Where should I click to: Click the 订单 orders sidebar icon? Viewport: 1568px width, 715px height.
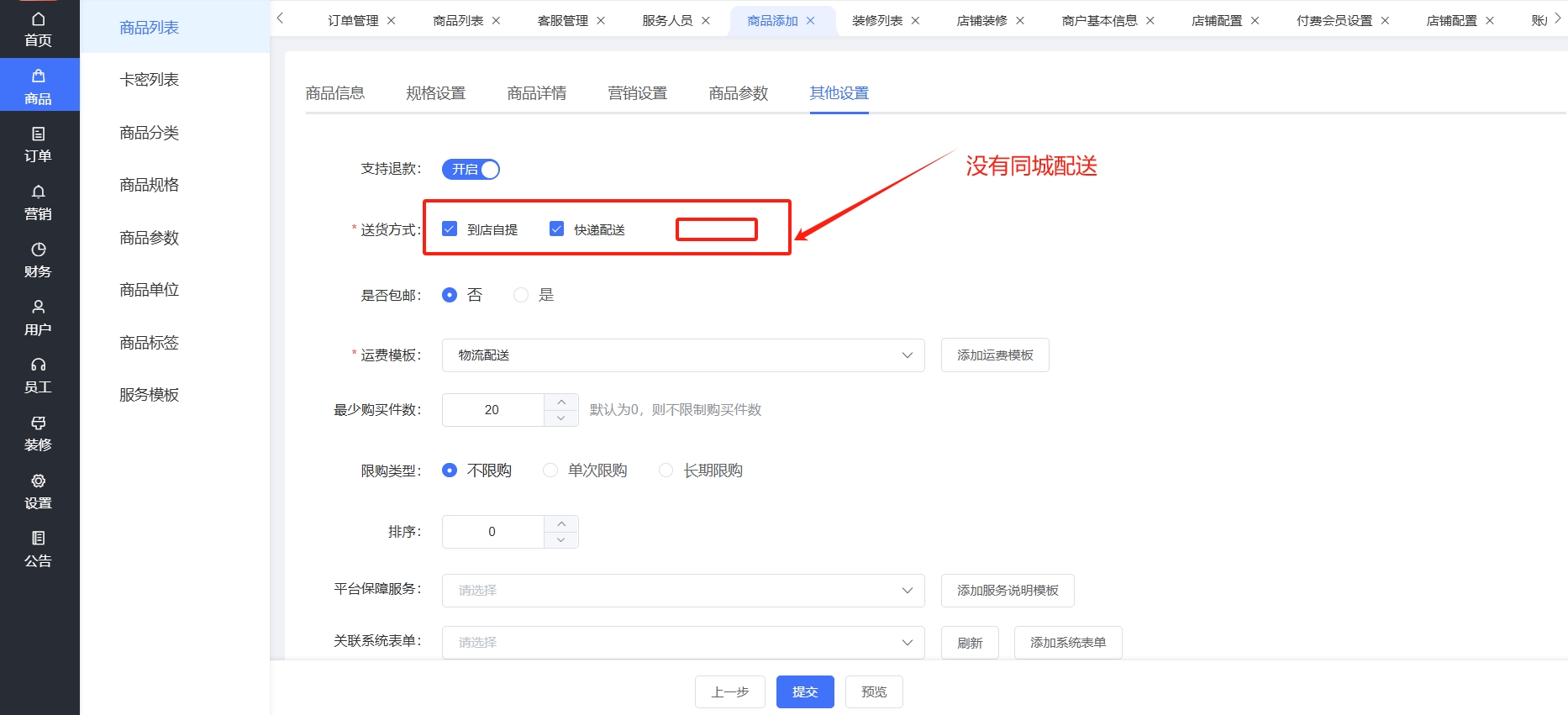pyautogui.click(x=39, y=145)
